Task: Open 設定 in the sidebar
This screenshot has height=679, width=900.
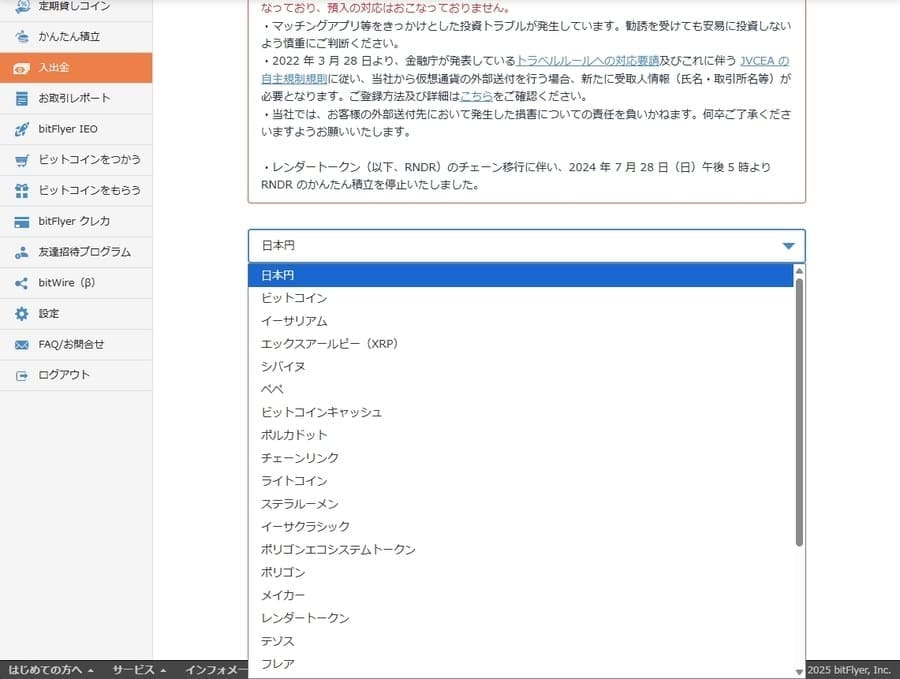Action: click(76, 313)
